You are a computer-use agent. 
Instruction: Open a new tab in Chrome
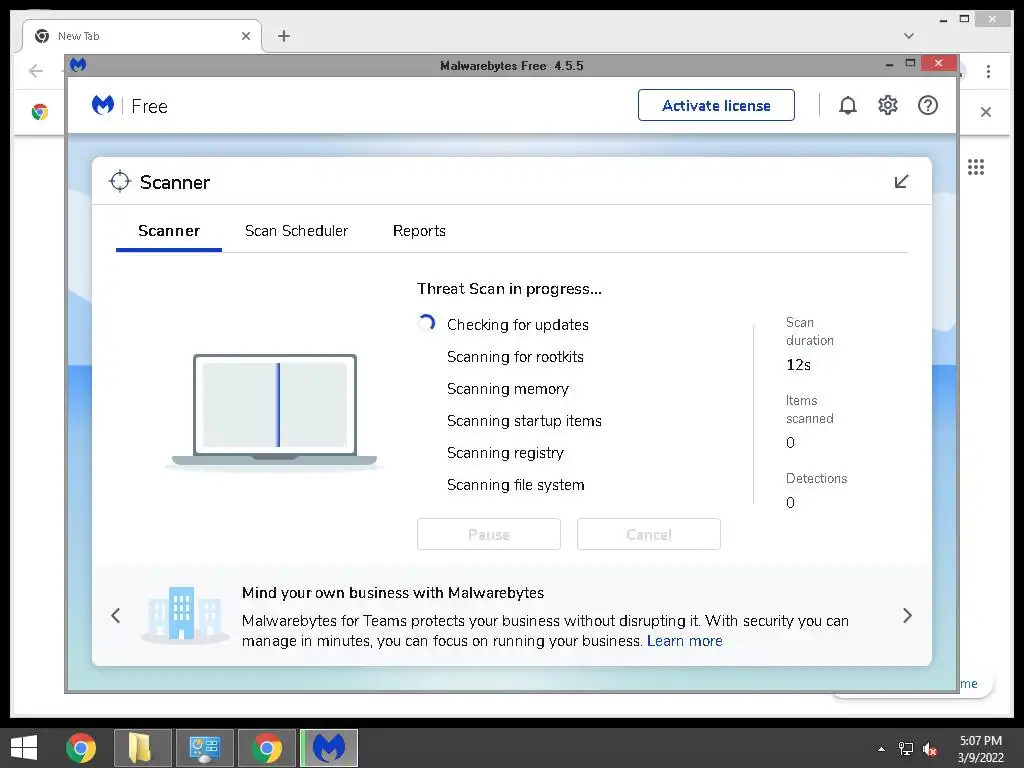click(x=283, y=36)
